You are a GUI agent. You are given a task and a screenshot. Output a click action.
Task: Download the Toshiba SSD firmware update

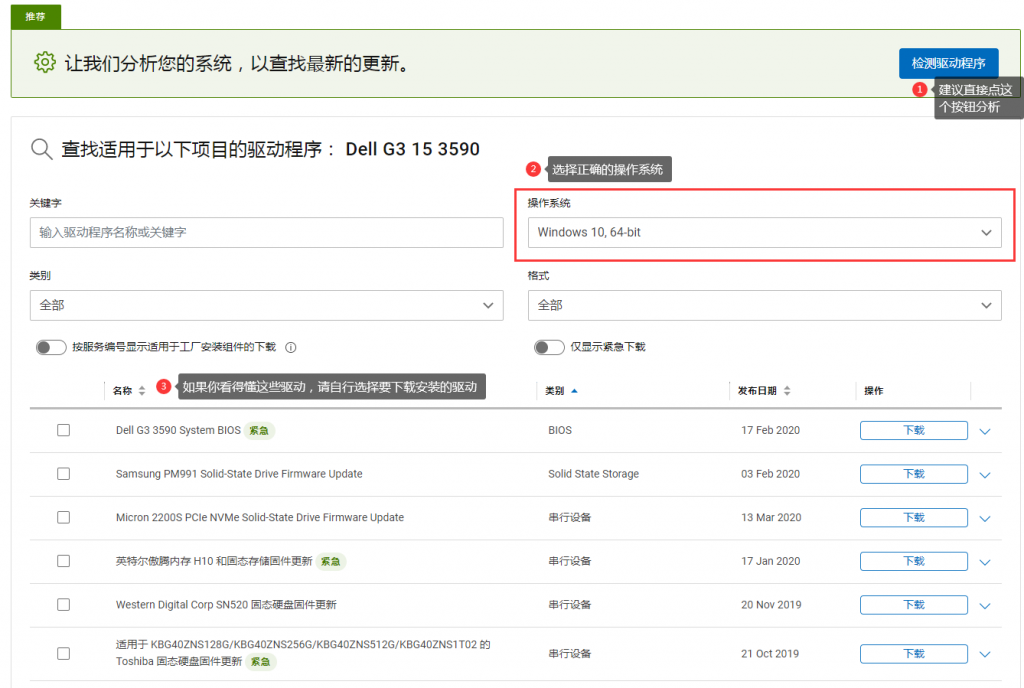[x=913, y=654]
